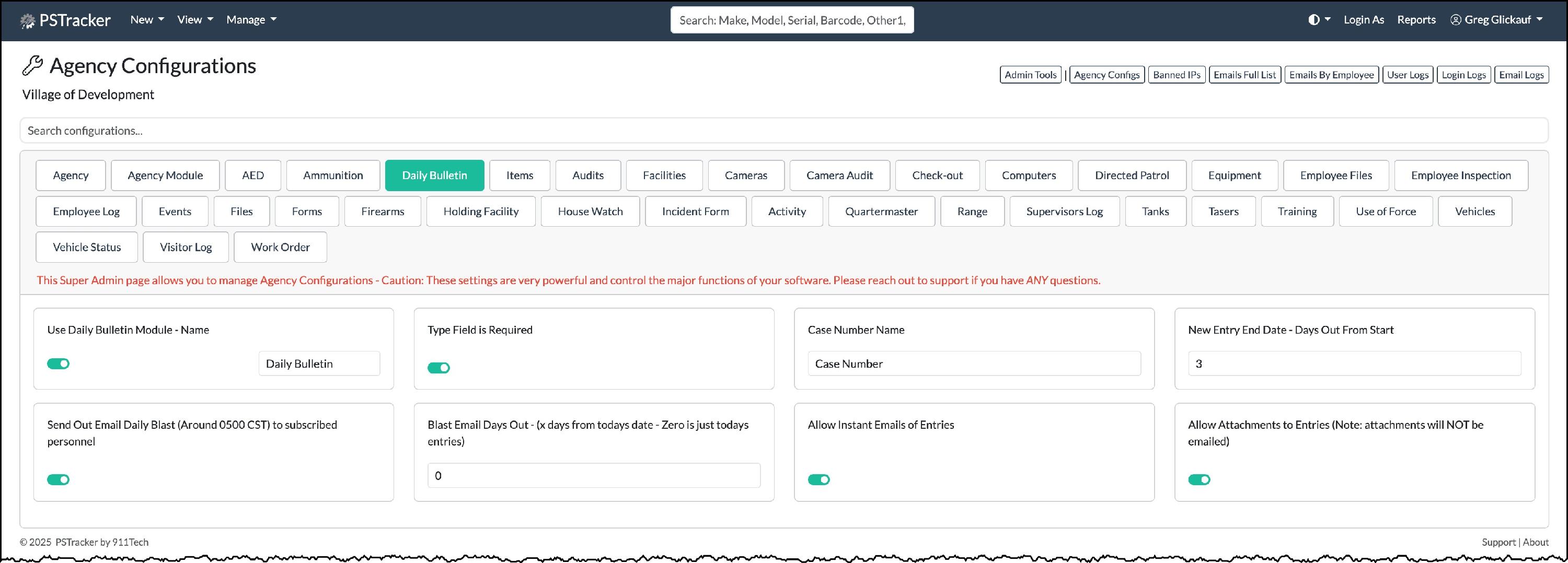Select the Vehicles tab

[1475, 211]
